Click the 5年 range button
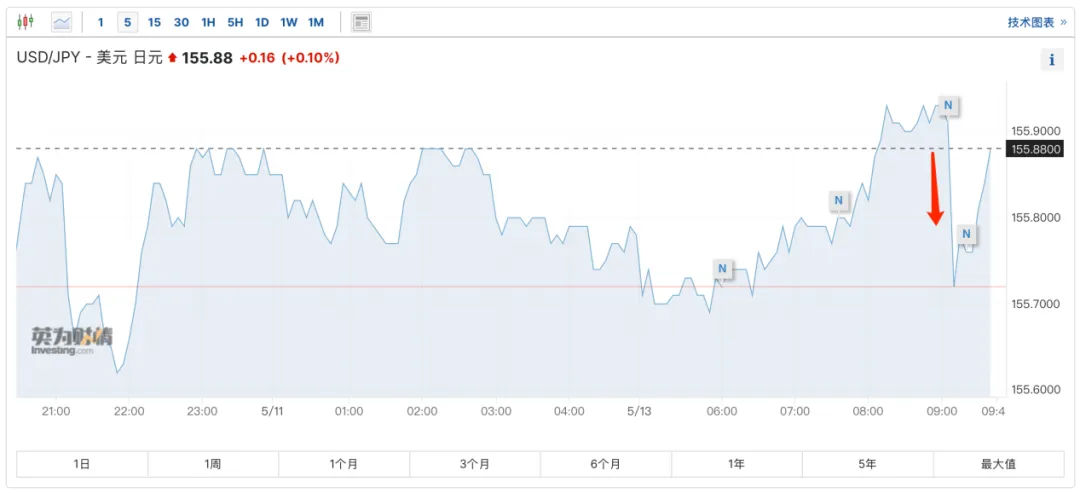The height and width of the screenshot is (493, 1080). (867, 464)
